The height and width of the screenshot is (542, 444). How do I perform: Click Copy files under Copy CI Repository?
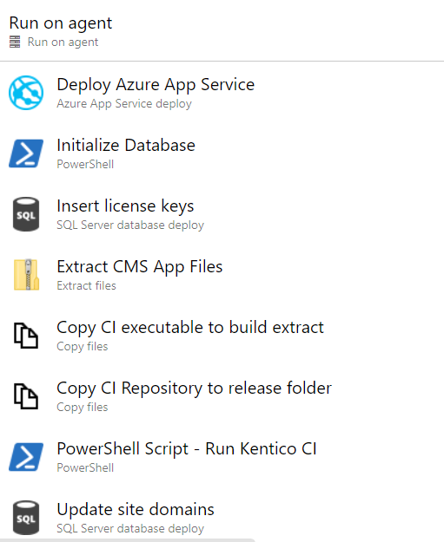point(82,407)
